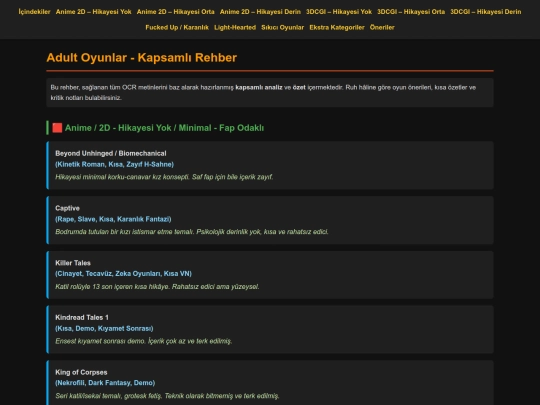This screenshot has height=405, width=540.
Task: Select 3DCGI – Hikayesi Orta link
Action: point(411,12)
